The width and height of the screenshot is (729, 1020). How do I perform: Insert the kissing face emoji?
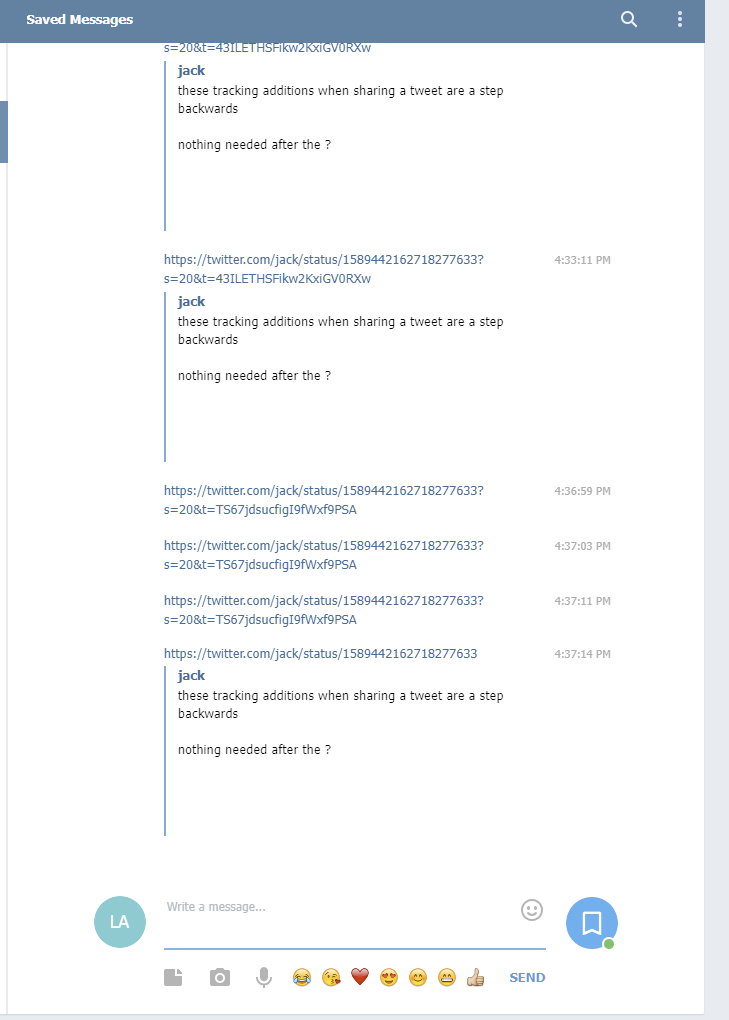(x=331, y=978)
